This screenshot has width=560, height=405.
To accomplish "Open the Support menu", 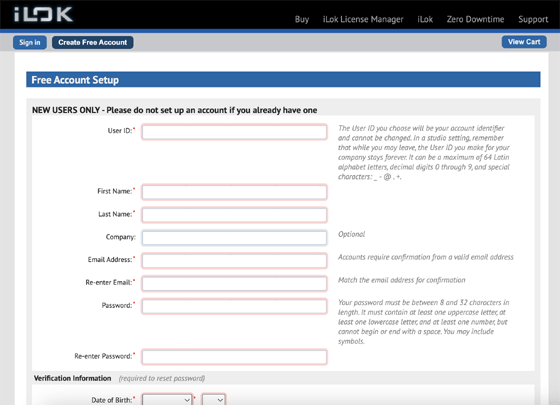I will 533,19.
